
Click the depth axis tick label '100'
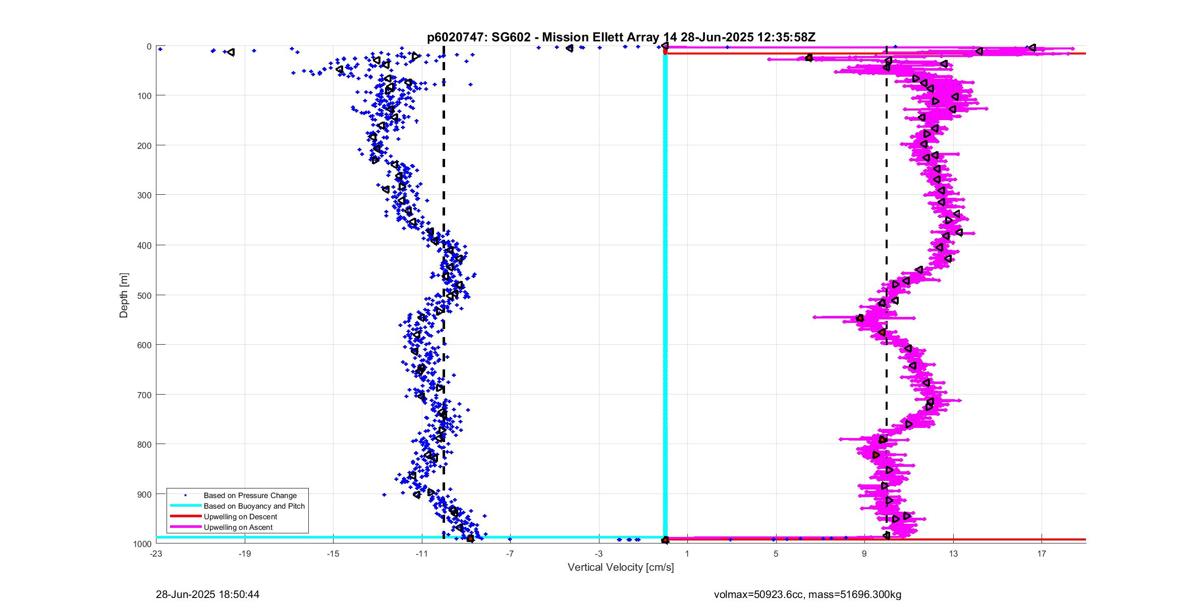point(143,96)
